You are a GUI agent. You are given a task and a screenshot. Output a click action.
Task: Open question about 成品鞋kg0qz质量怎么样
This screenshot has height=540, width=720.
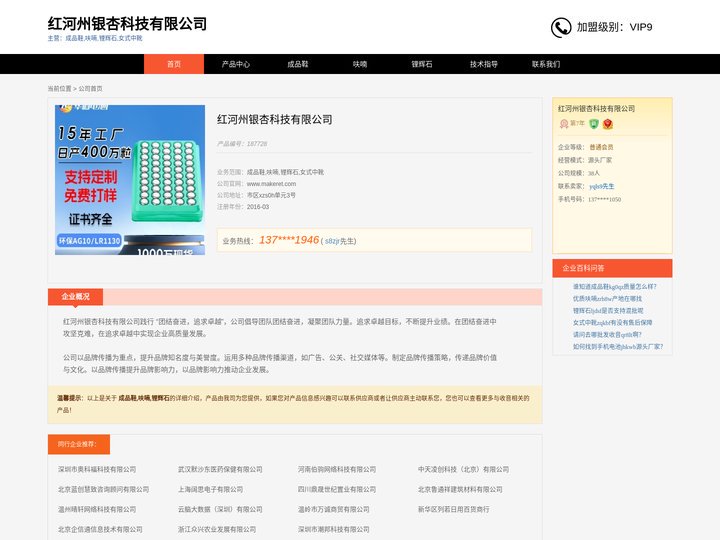click(614, 287)
